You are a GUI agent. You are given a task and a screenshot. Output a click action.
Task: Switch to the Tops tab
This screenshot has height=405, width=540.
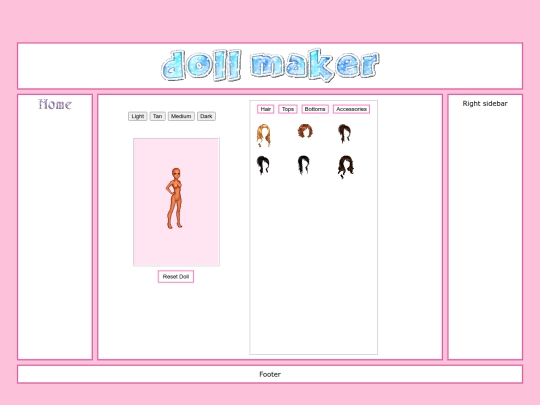pos(288,109)
